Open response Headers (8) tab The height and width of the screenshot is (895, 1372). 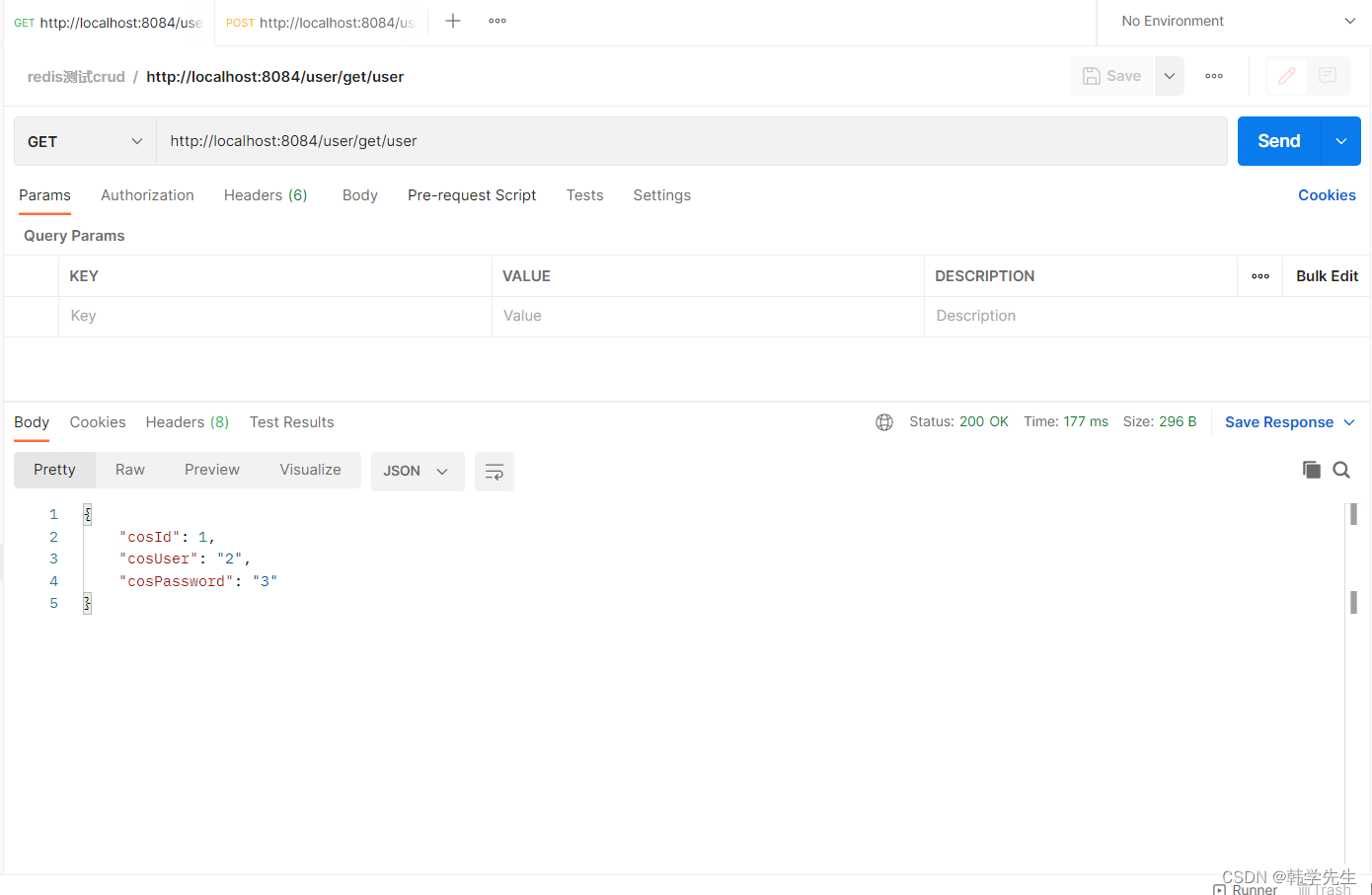pos(188,422)
